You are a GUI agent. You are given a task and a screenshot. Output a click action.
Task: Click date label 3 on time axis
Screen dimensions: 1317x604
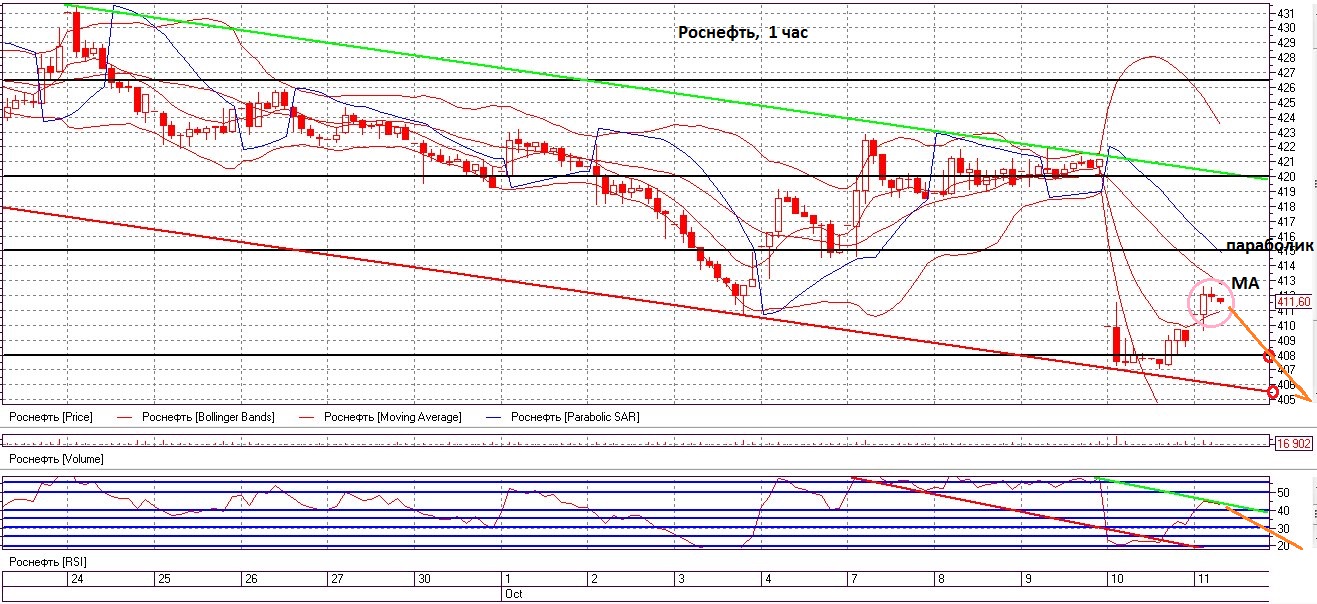681,579
